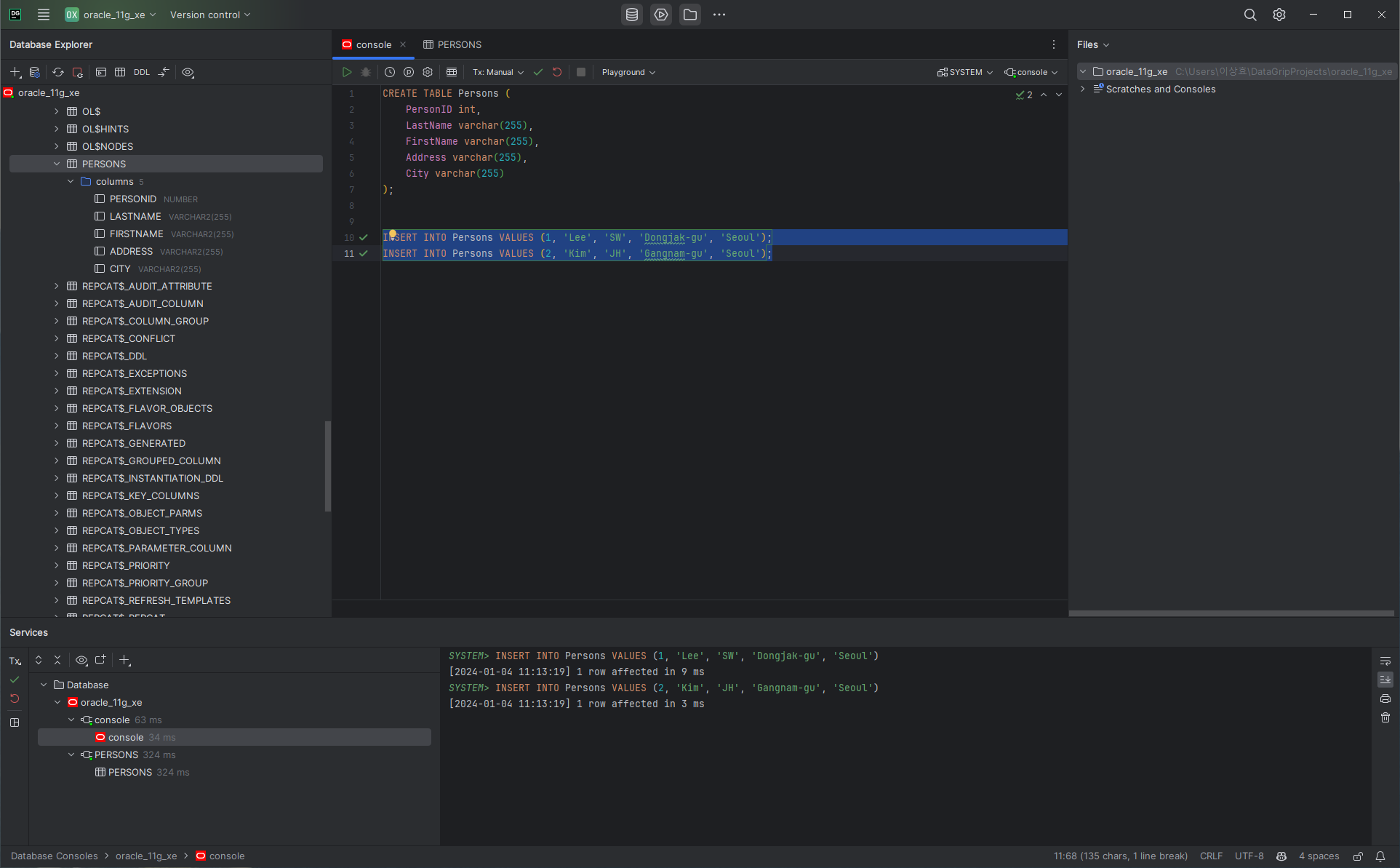This screenshot has height=868, width=1400.
Task: Click Refresh in Database Explorer toolbar
Action: click(x=58, y=72)
